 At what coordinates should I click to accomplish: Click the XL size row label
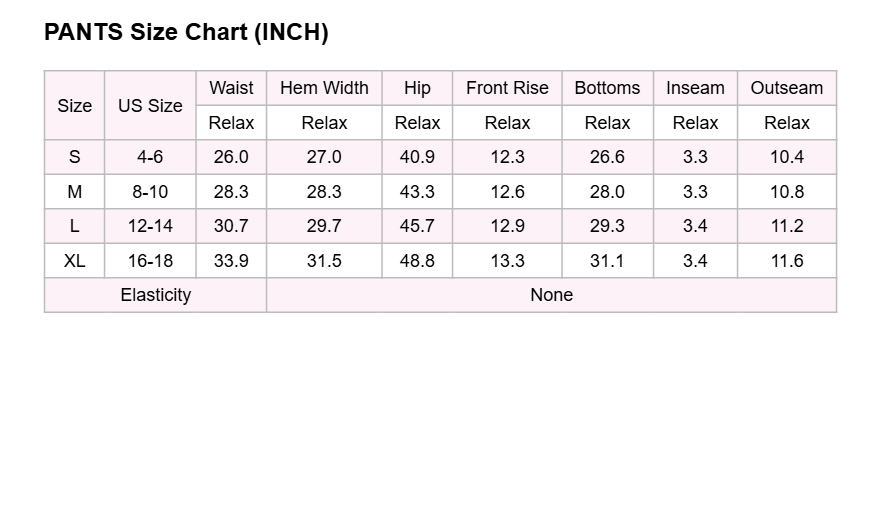click(75, 261)
